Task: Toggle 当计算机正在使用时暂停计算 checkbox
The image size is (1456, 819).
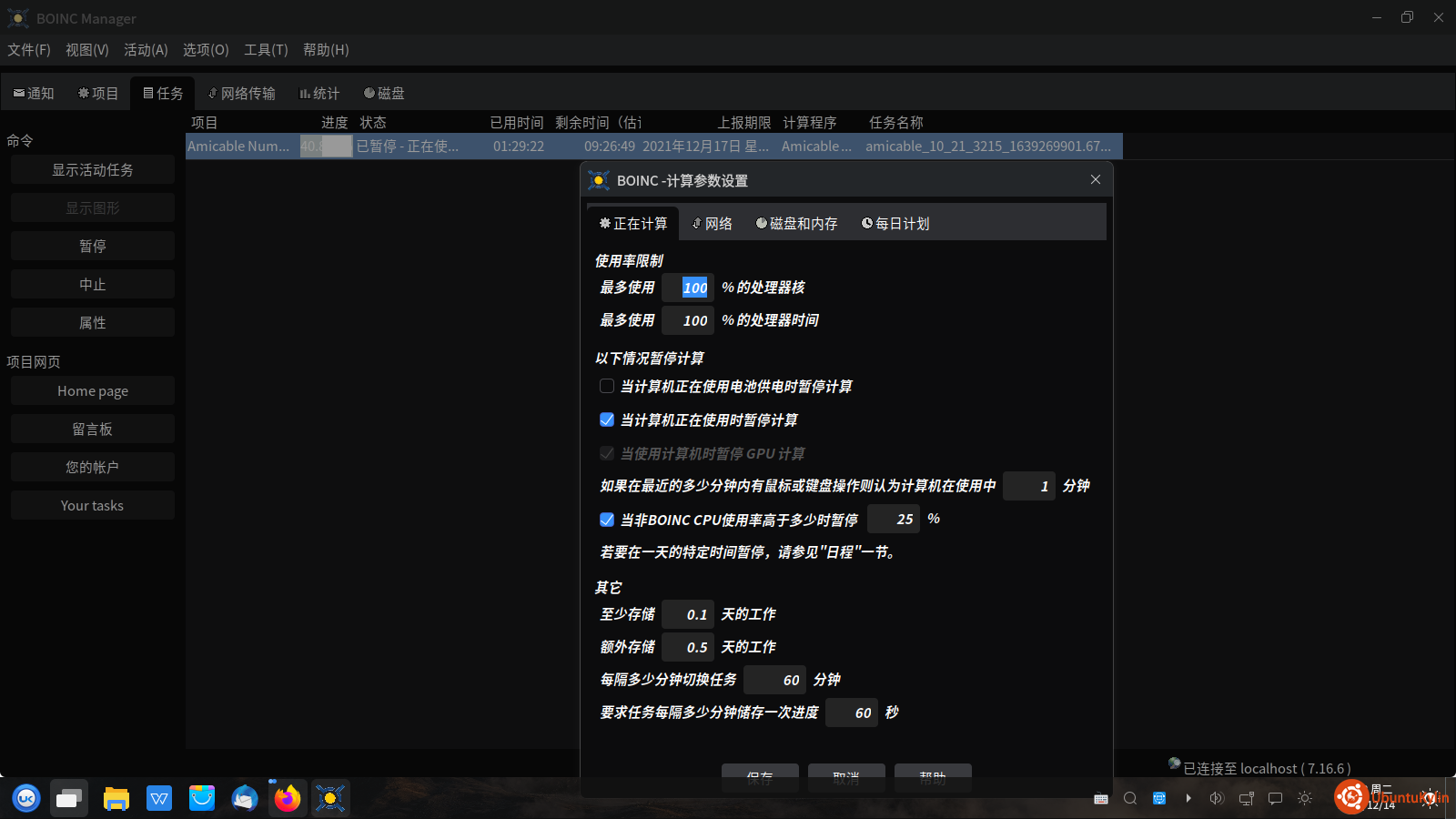Action: tap(607, 420)
